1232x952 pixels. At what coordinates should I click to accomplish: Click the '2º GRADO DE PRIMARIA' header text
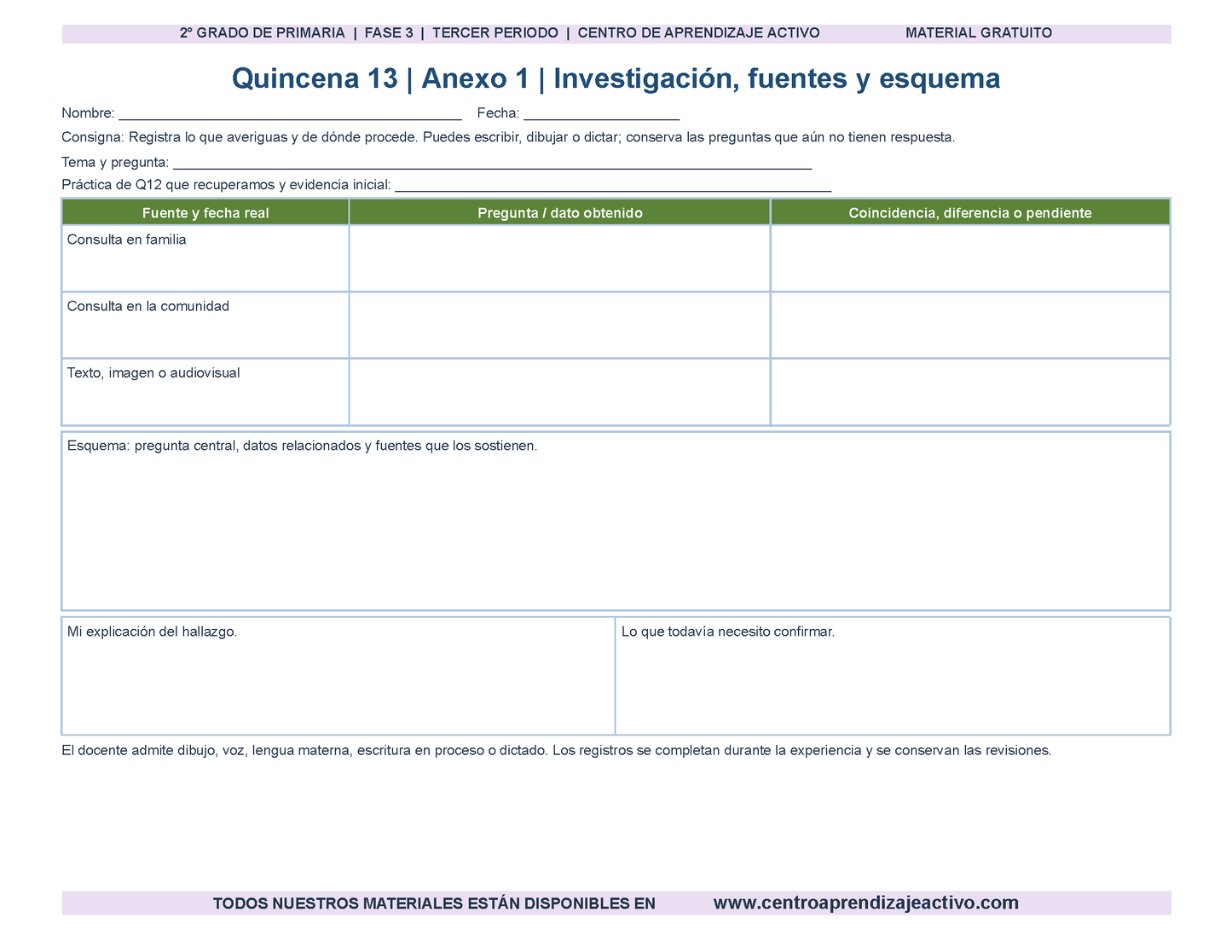[x=263, y=33]
